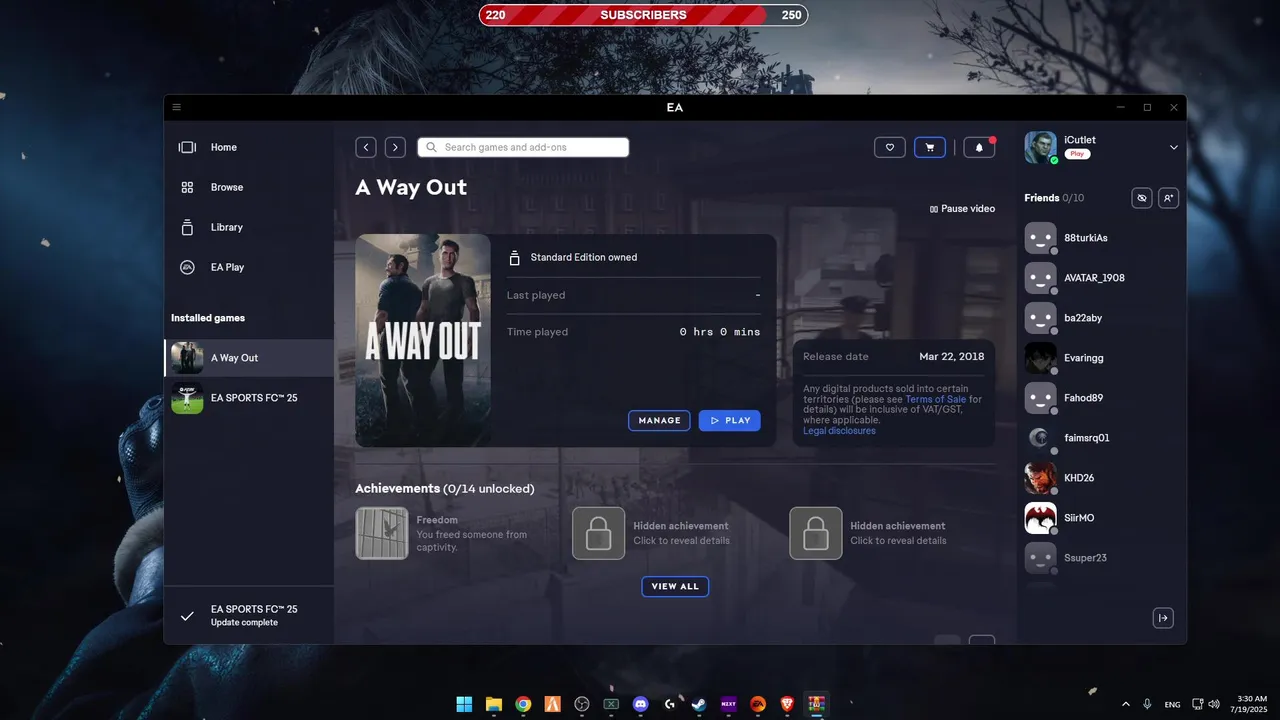Open OBS Studio from the taskbar
Image resolution: width=1280 pixels, height=720 pixels.
tap(582, 704)
